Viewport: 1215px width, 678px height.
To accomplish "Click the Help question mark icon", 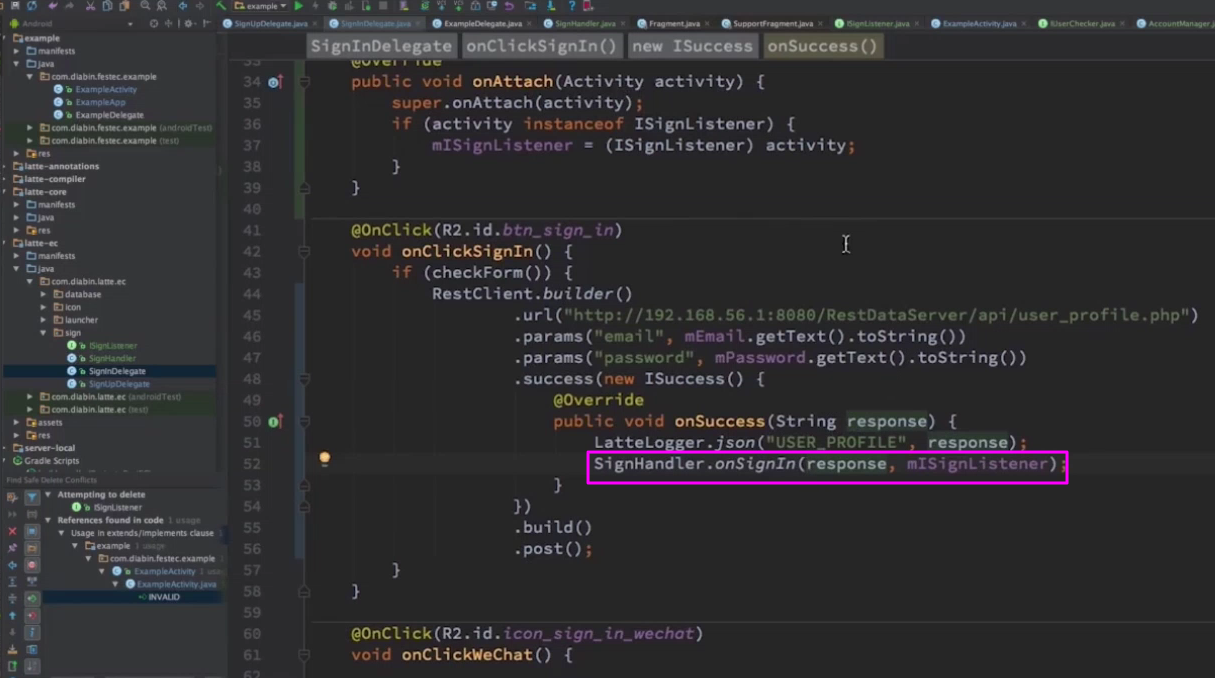I will 571,6.
